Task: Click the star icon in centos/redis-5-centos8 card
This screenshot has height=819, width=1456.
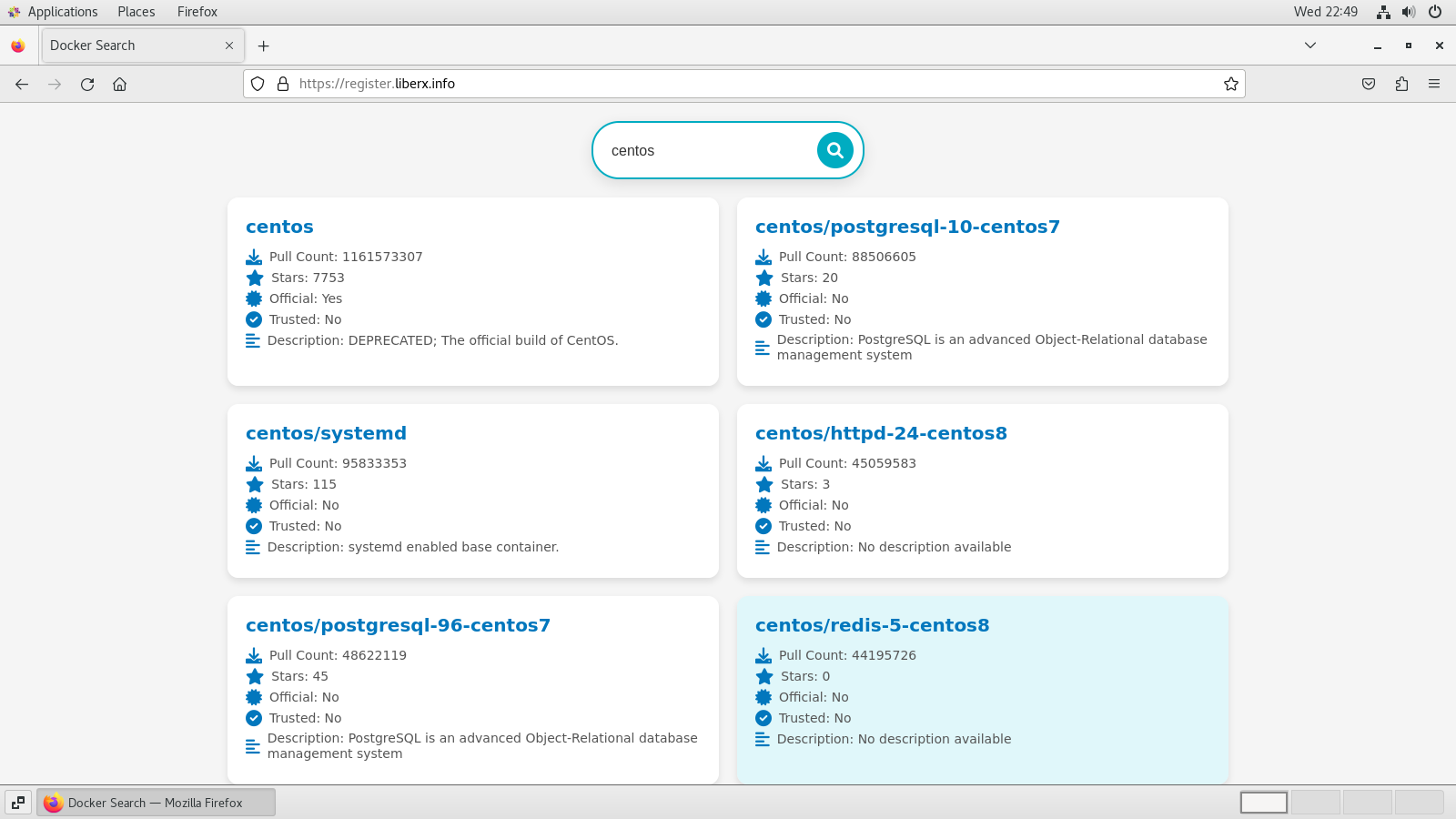Action: click(x=764, y=677)
